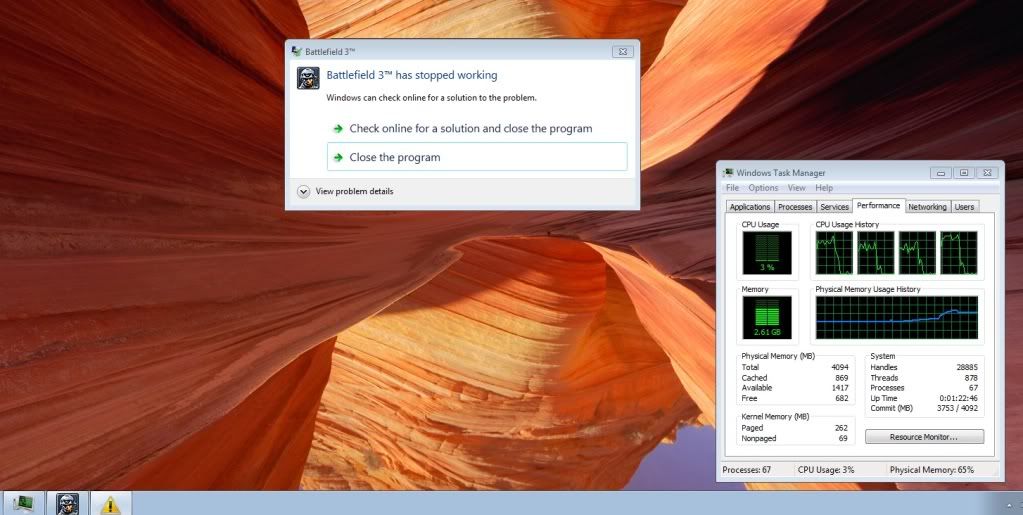
Task: Close the Battlefield 3 error dialog
Action: click(622, 52)
